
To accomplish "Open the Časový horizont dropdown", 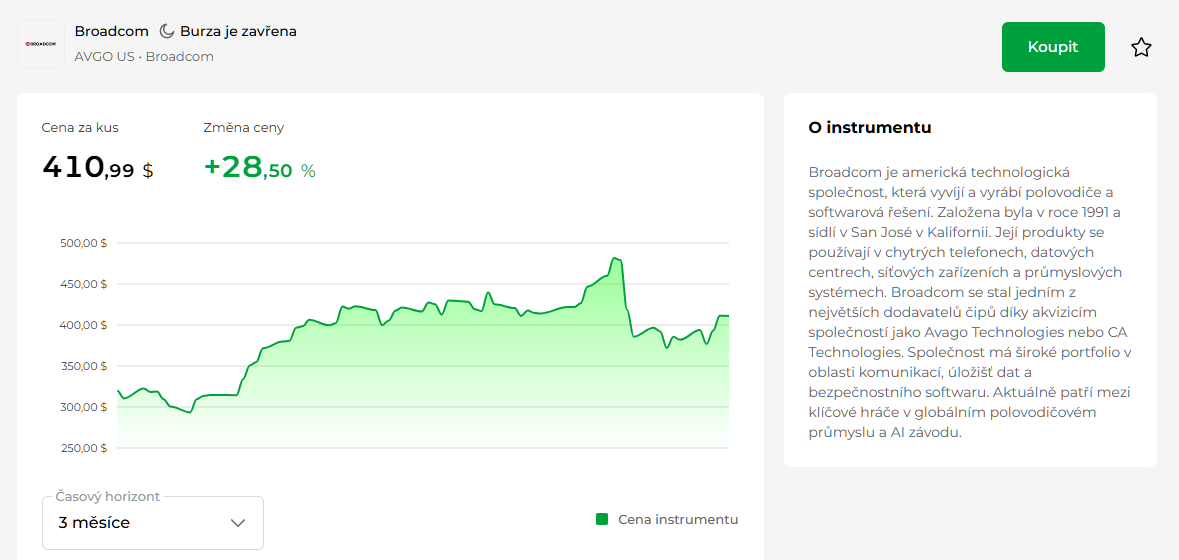I will [153, 522].
